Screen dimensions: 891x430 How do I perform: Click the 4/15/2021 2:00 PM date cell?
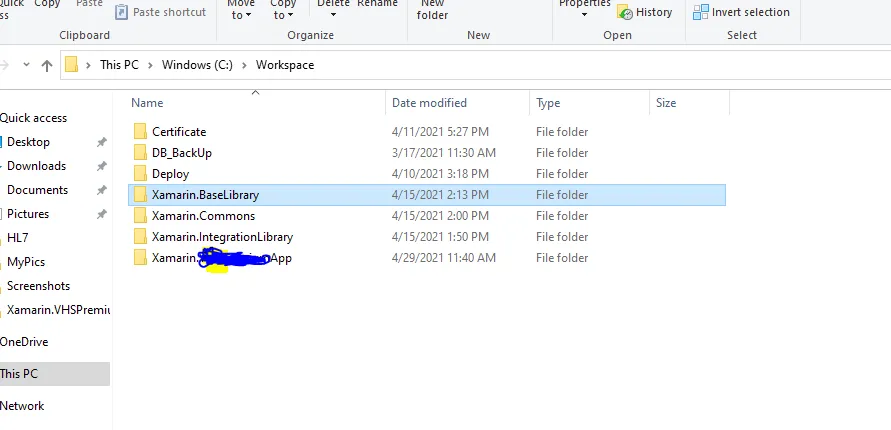coord(440,216)
